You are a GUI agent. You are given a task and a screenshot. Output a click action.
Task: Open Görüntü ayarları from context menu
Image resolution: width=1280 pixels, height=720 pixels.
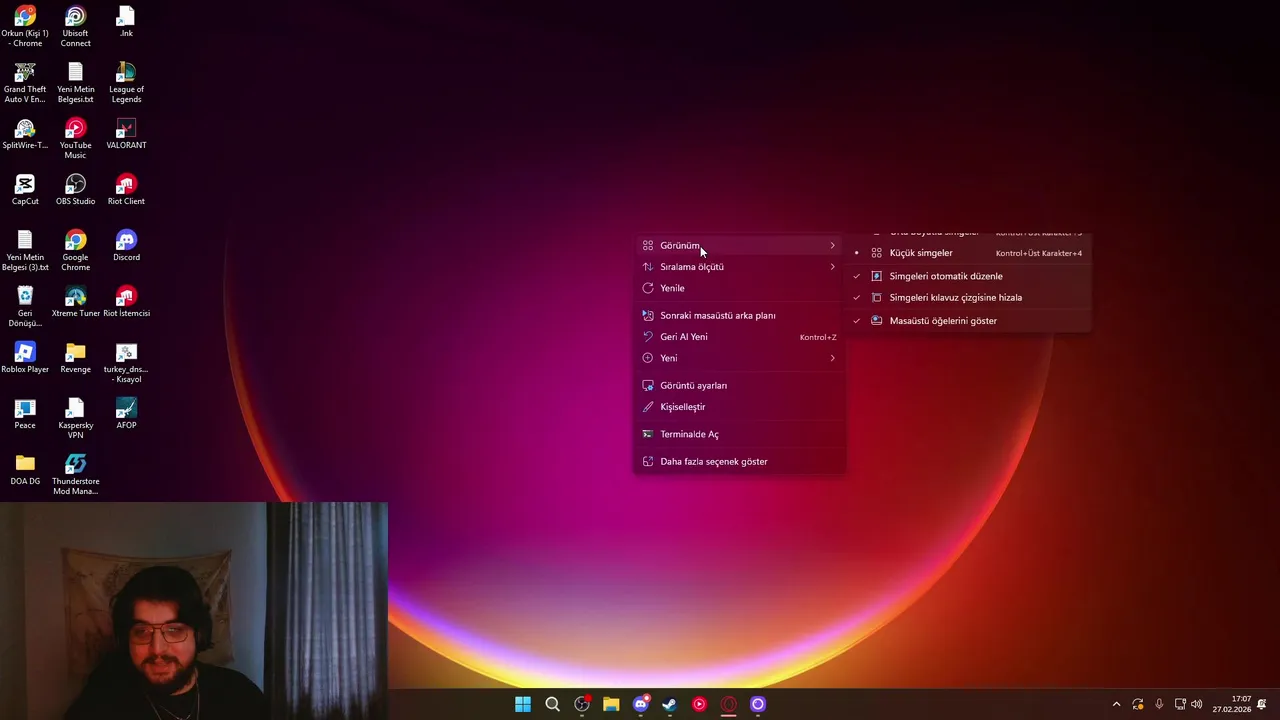(740, 385)
